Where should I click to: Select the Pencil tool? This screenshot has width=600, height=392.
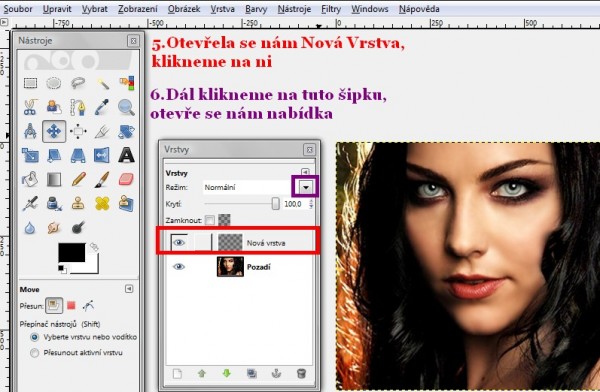[x=78, y=179]
